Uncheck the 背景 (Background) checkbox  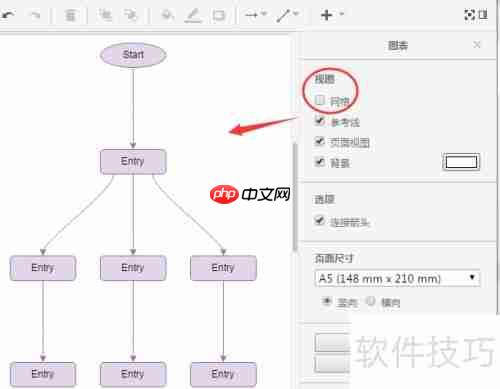click(320, 162)
